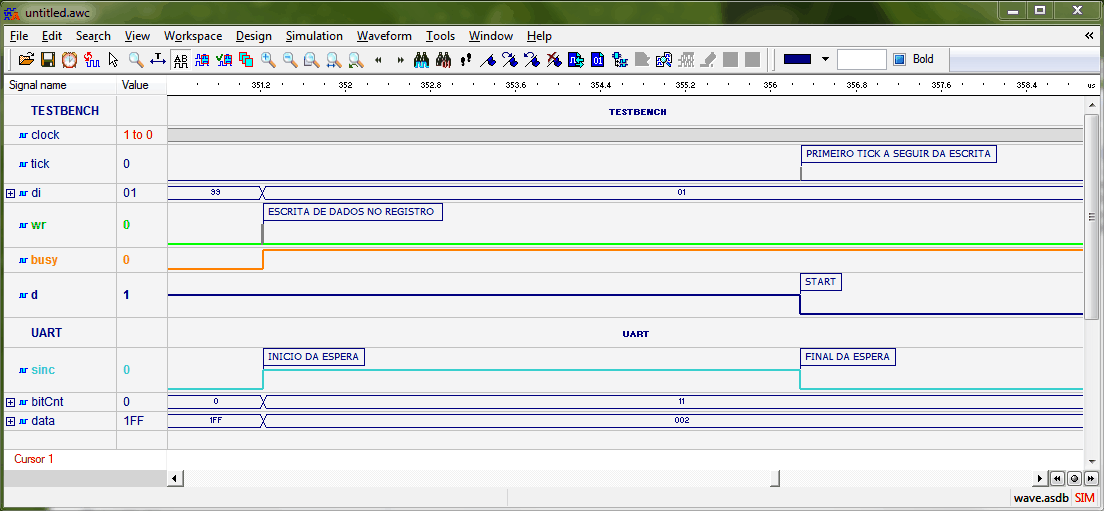
Task: Add a bookmark with blue flag icon
Action: point(488,60)
